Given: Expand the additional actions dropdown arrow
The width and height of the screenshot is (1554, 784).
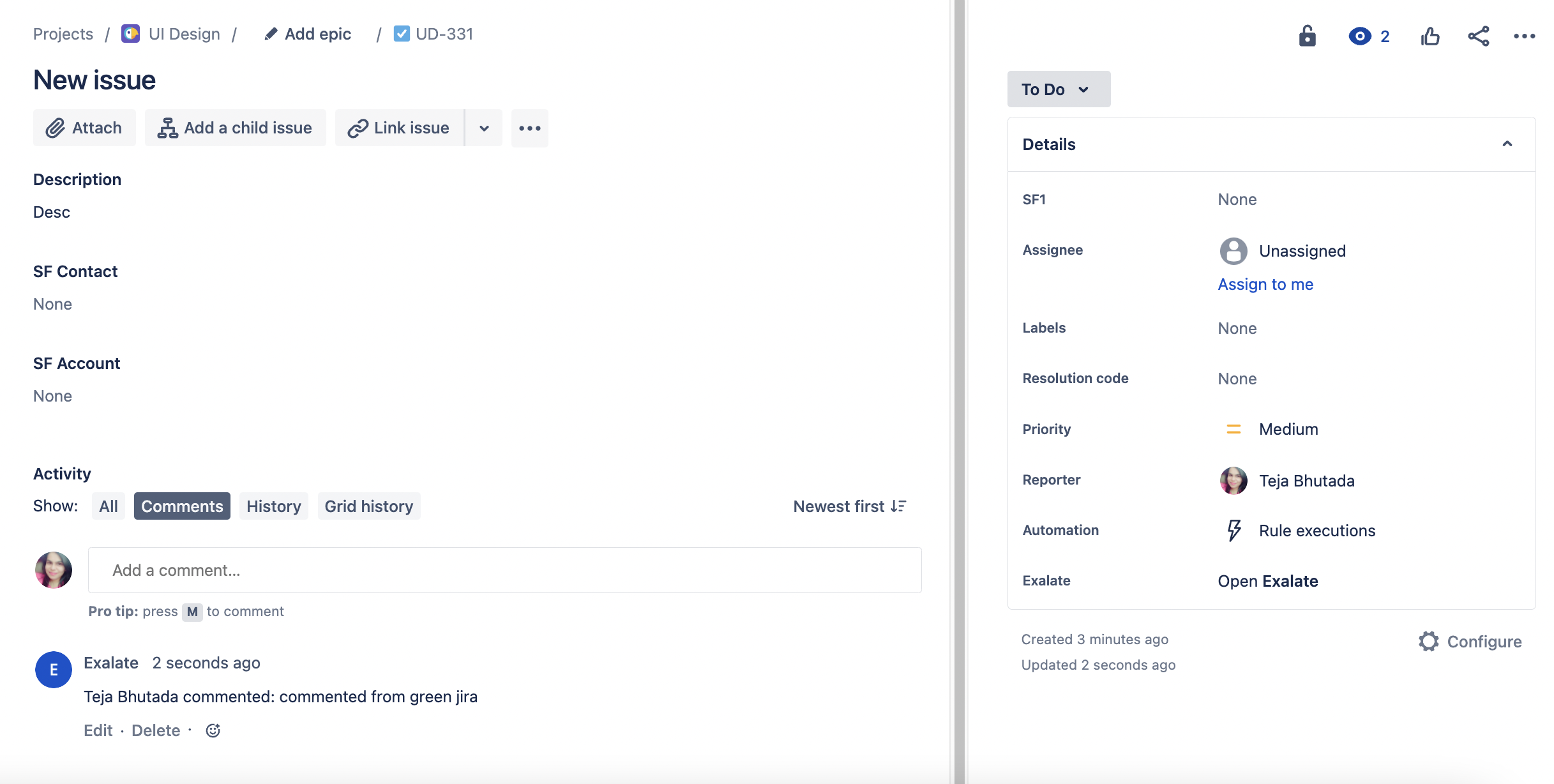Looking at the screenshot, I should click(x=483, y=127).
